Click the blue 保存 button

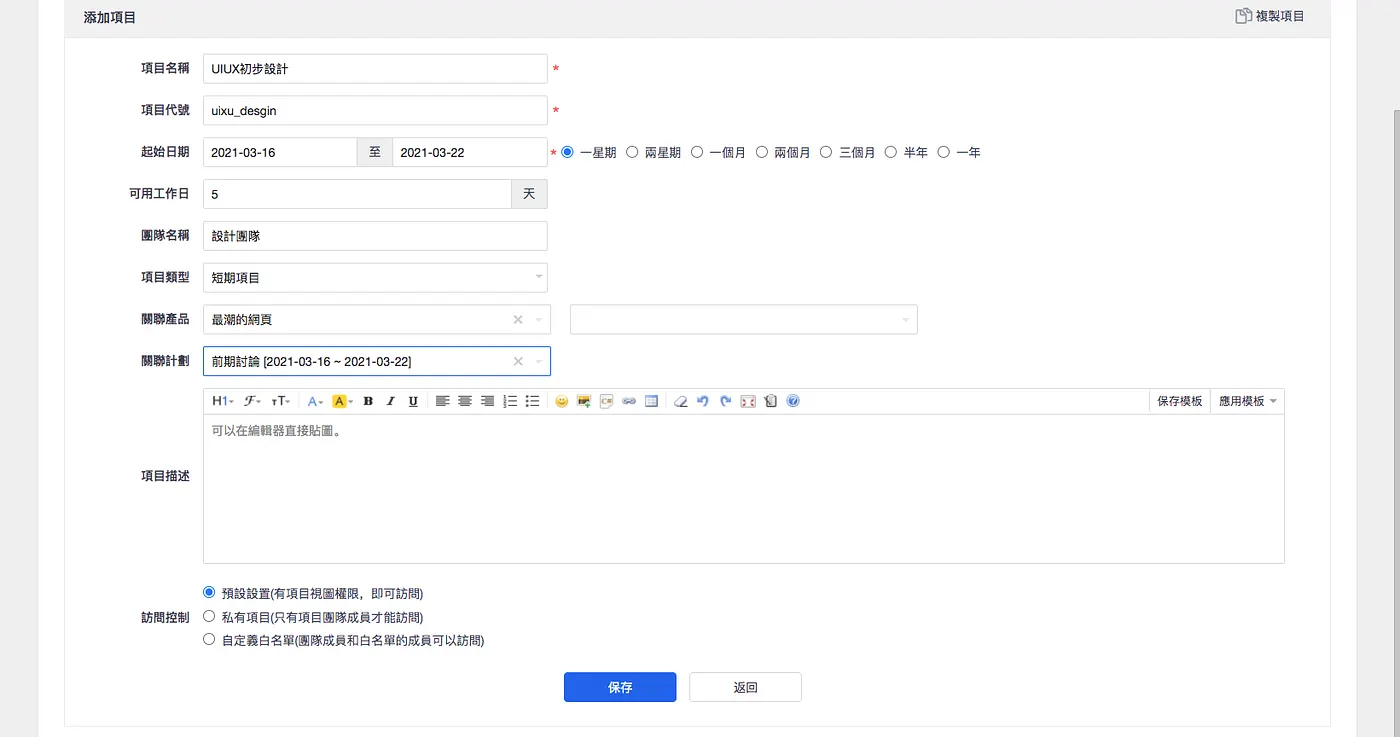[620, 687]
